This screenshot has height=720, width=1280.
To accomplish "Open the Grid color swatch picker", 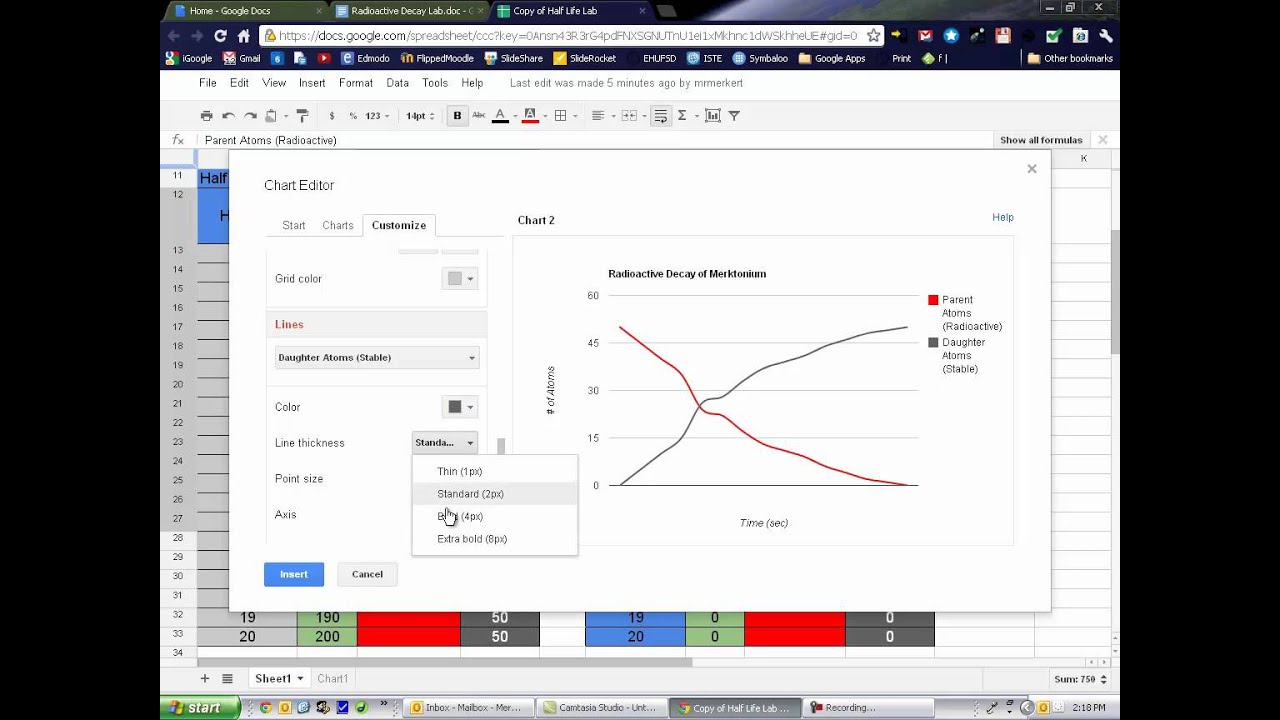I will 459,279.
